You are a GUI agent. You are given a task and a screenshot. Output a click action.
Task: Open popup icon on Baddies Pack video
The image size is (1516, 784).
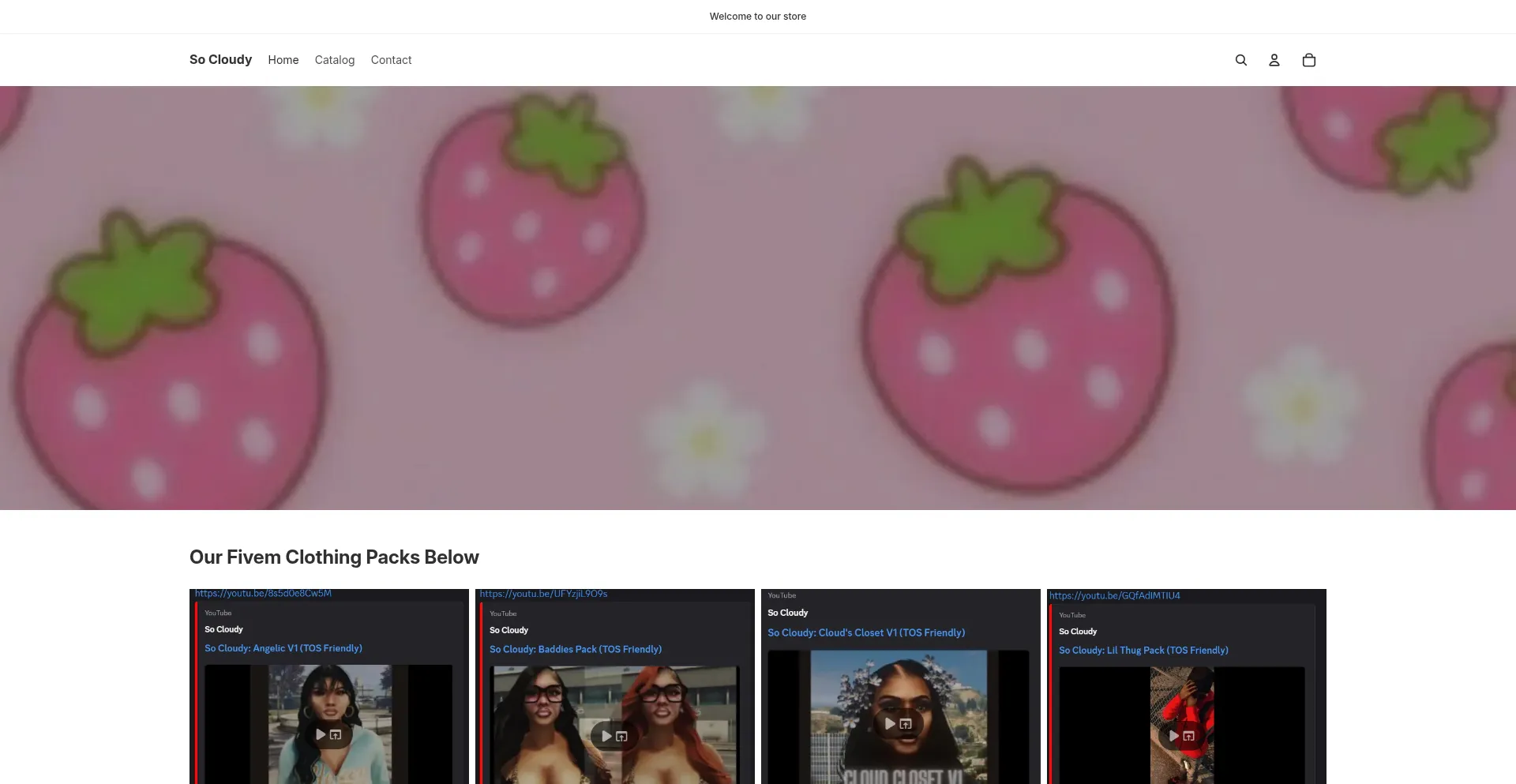[621, 737]
